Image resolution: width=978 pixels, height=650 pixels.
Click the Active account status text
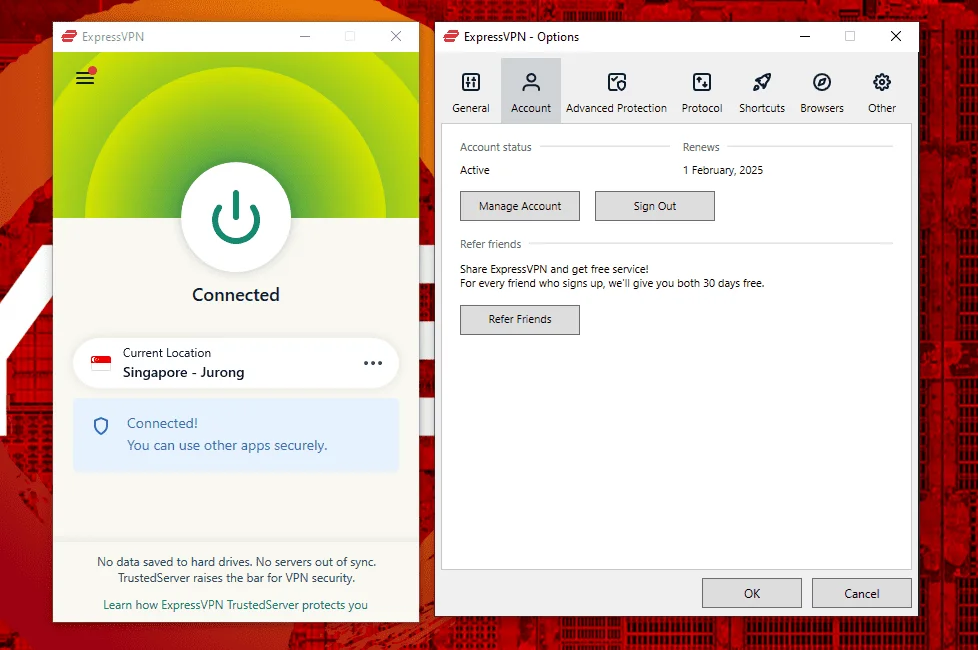(x=475, y=170)
